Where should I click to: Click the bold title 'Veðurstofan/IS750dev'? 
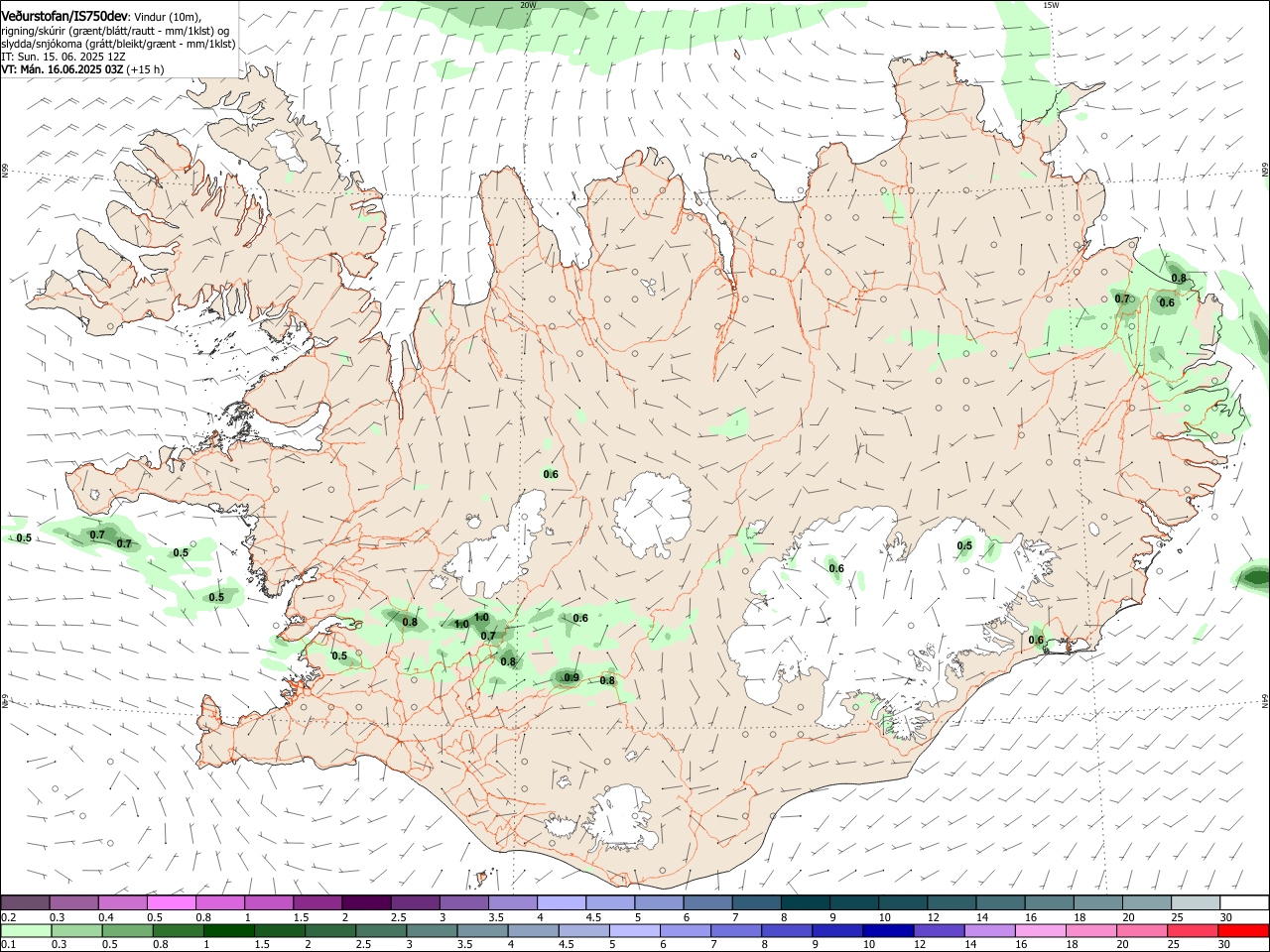[64, 17]
